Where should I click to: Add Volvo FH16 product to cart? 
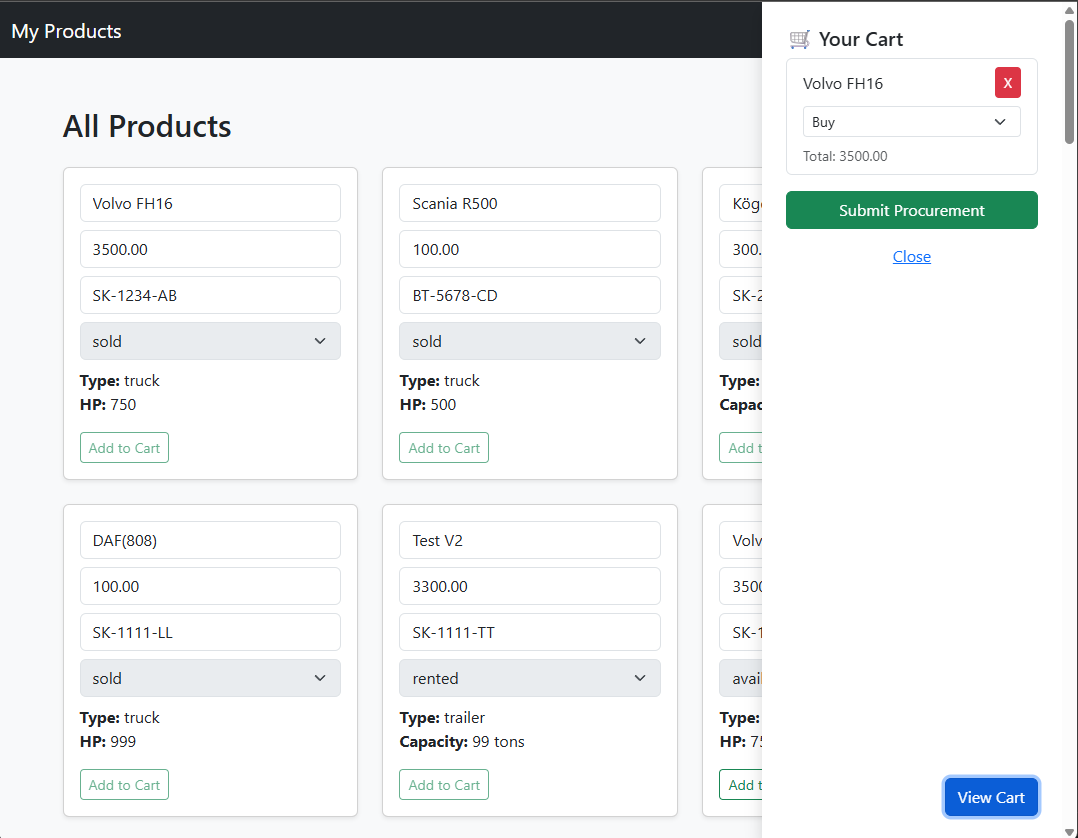coord(124,448)
